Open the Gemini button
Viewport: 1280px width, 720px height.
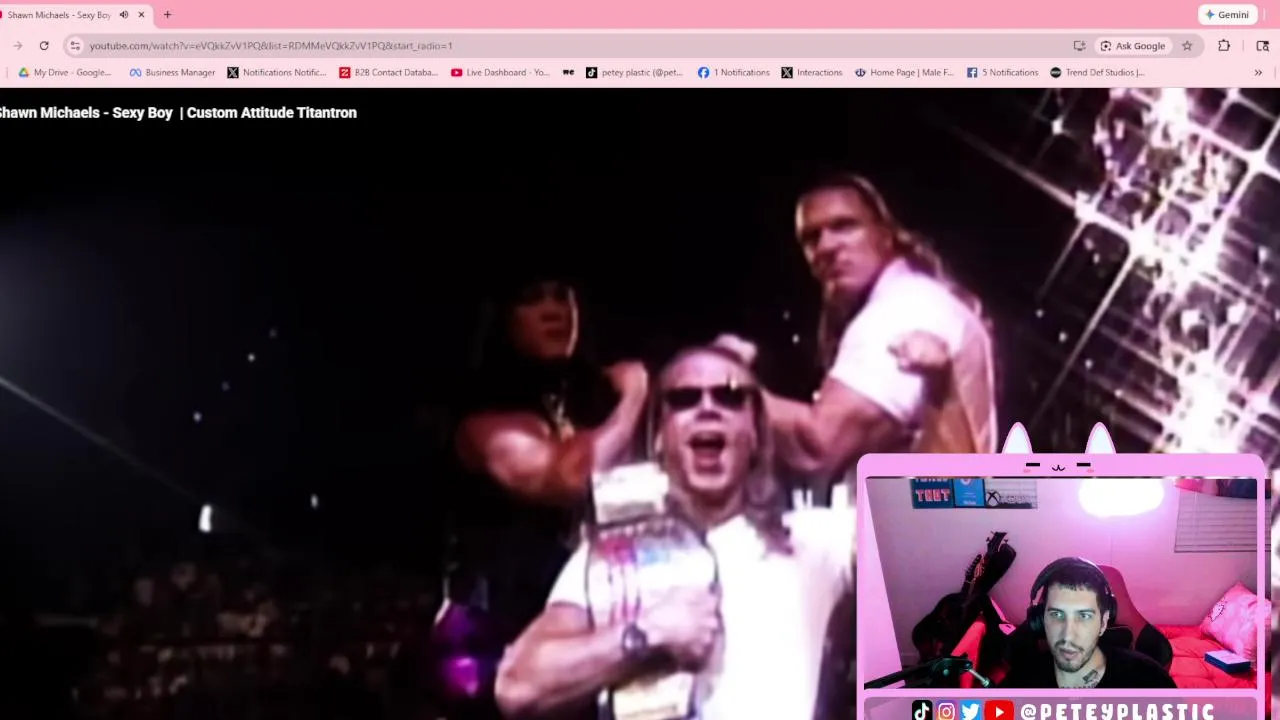(1227, 15)
